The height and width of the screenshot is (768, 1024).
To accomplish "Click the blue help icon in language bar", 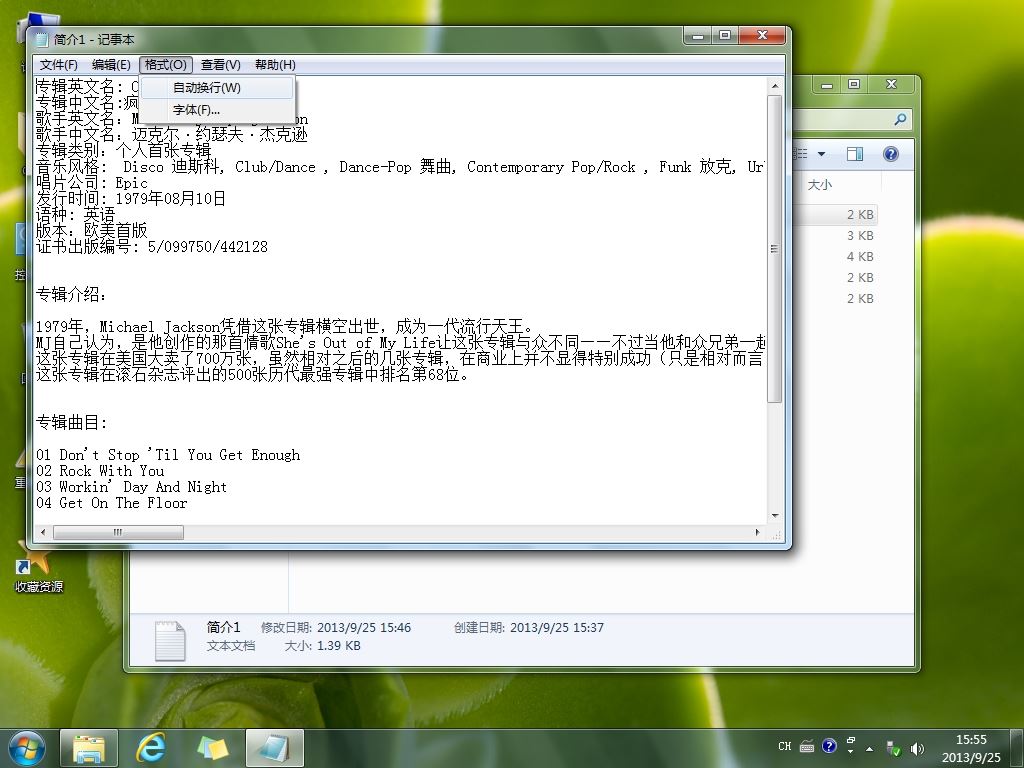I will pos(829,746).
